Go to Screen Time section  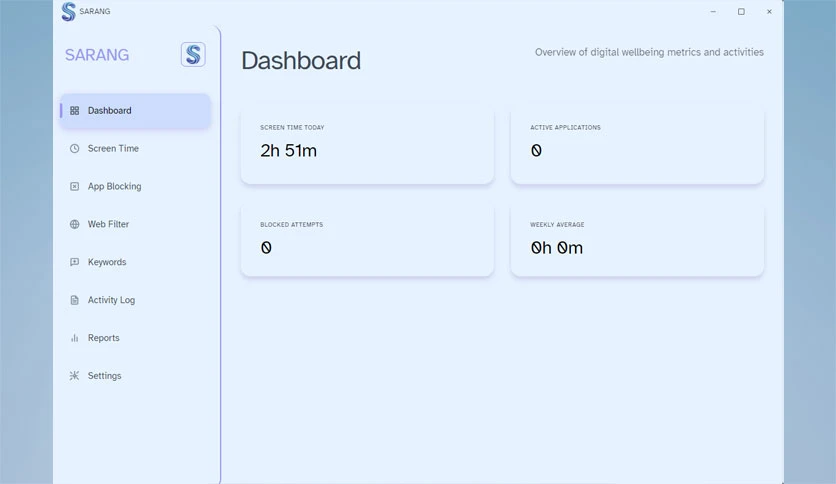135,149
